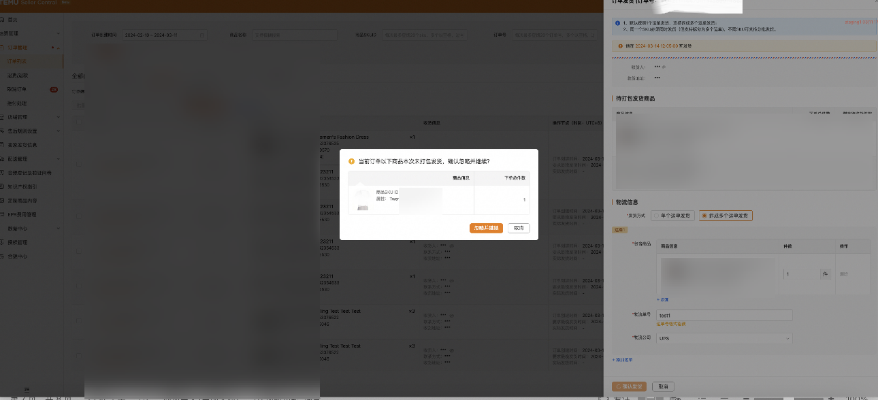878x400 pixels.
Task: Click the orange clock icon in the deadline banner
Action: point(619,45)
